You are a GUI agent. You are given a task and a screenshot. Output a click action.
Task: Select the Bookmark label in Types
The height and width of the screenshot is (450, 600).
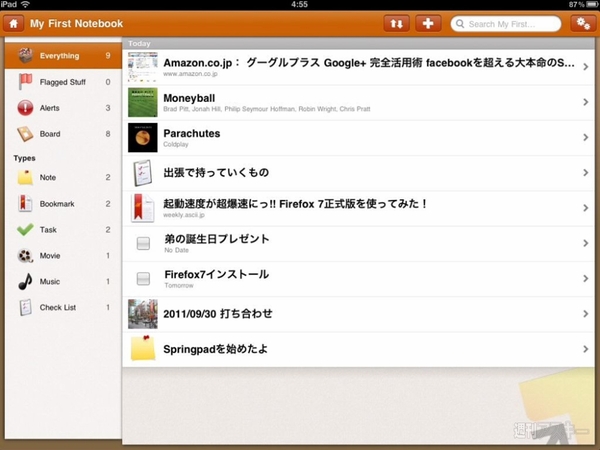pyautogui.click(x=57, y=204)
